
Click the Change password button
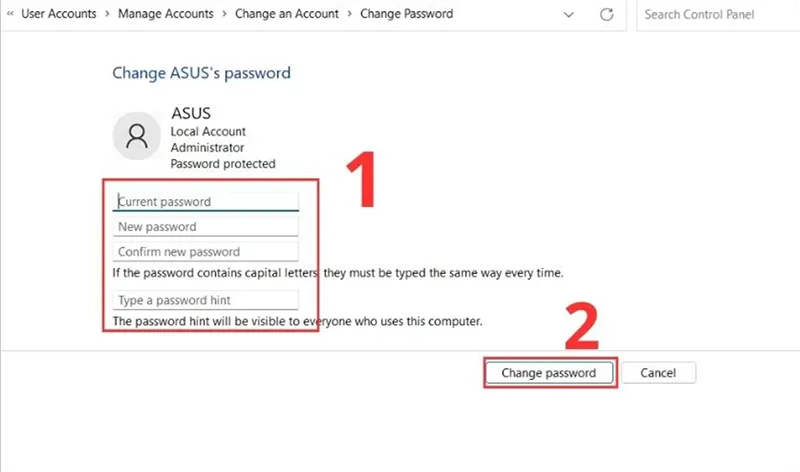click(549, 373)
